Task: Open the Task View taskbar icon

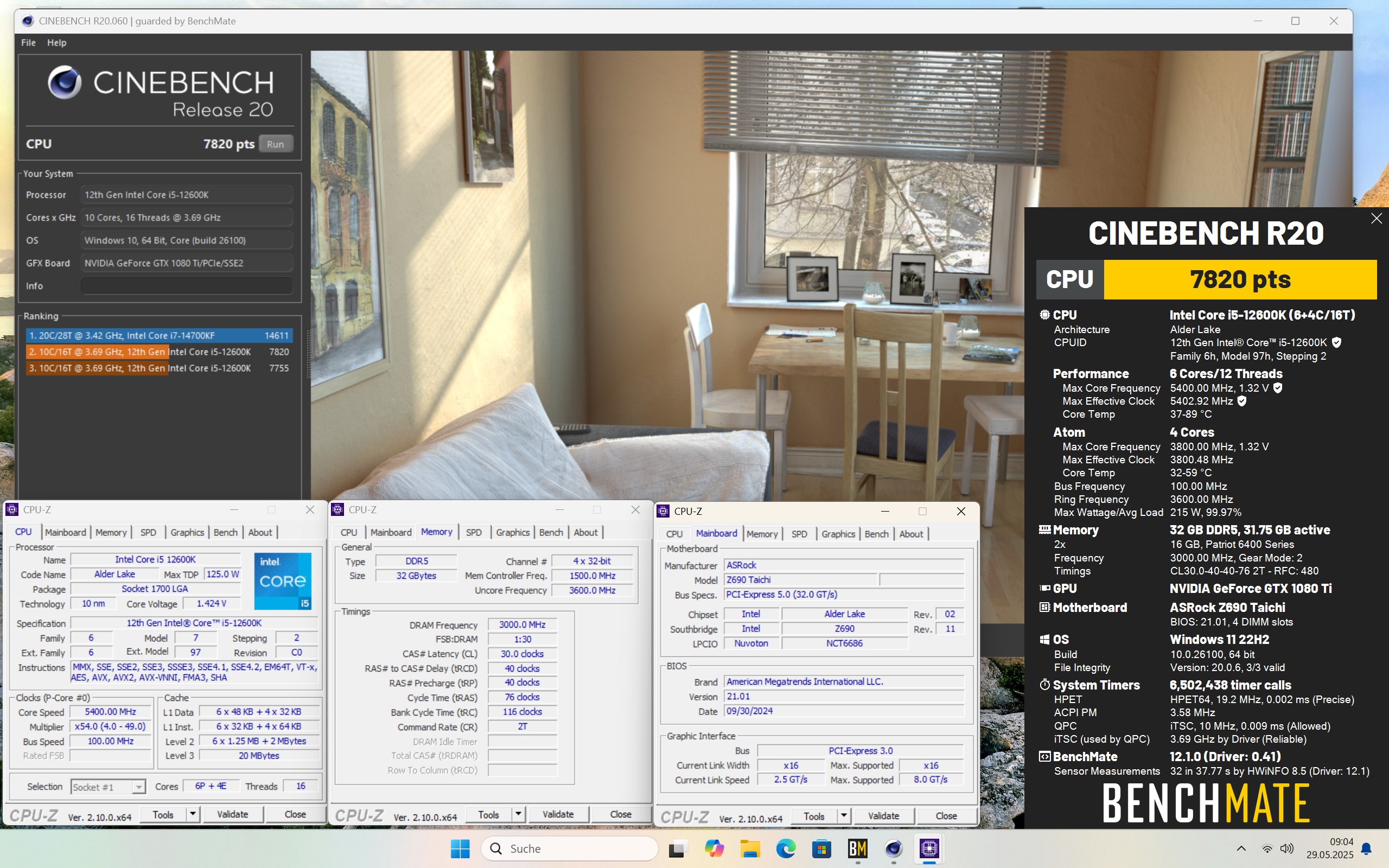Action: tap(678, 848)
